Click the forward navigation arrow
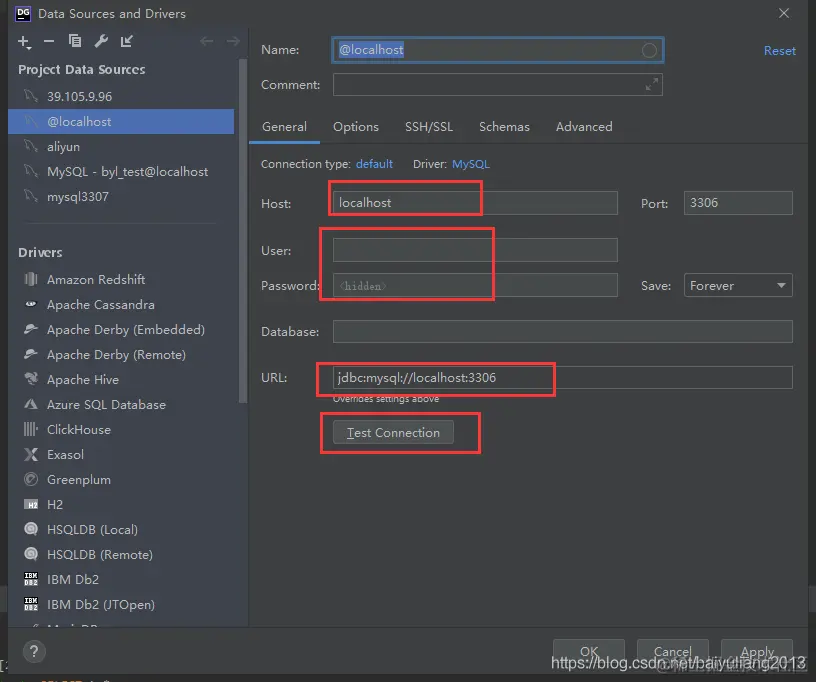The height and width of the screenshot is (682, 816). [233, 41]
